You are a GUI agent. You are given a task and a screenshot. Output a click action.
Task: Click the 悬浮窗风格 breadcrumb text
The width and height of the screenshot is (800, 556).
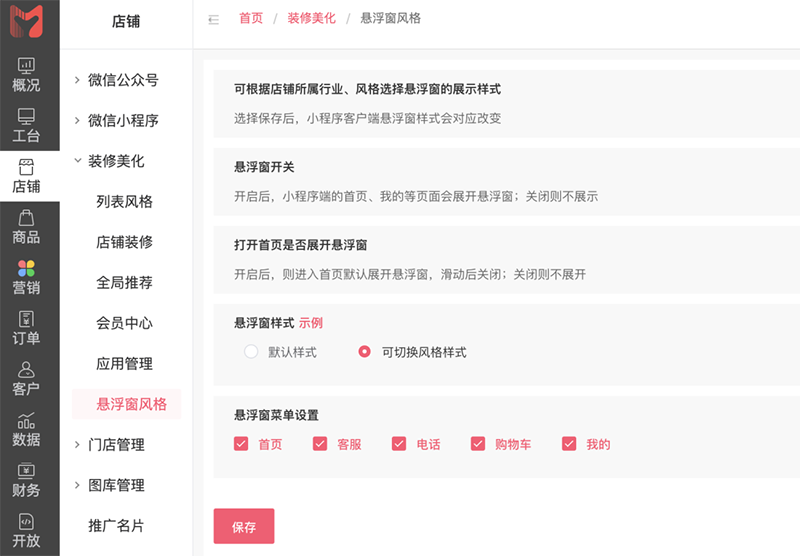click(x=390, y=18)
